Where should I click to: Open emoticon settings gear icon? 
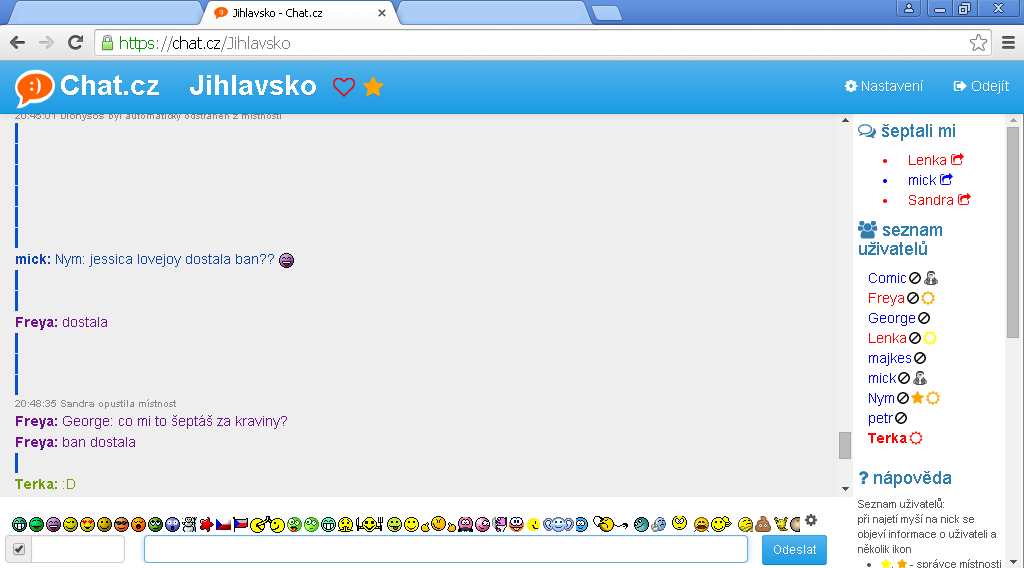811,520
